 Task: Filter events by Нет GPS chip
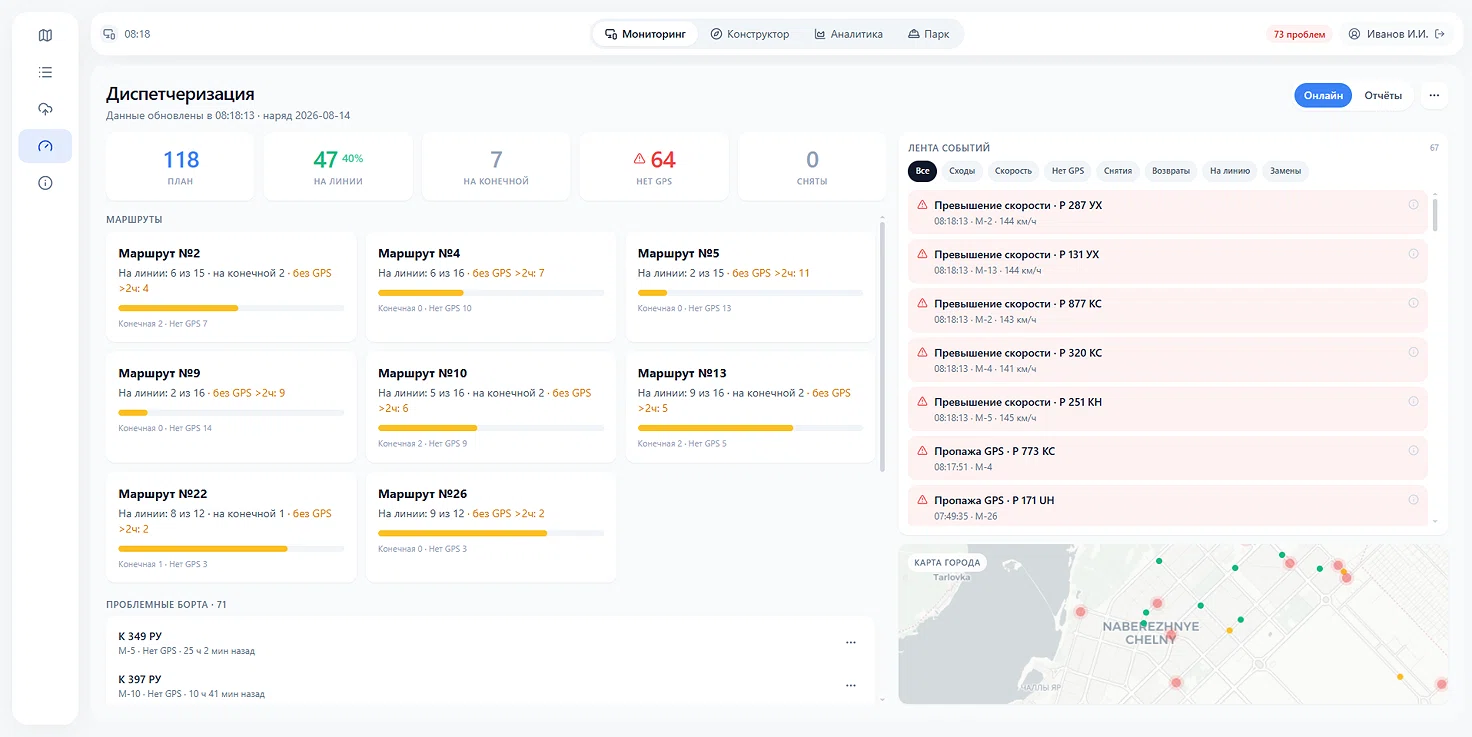coord(1068,171)
